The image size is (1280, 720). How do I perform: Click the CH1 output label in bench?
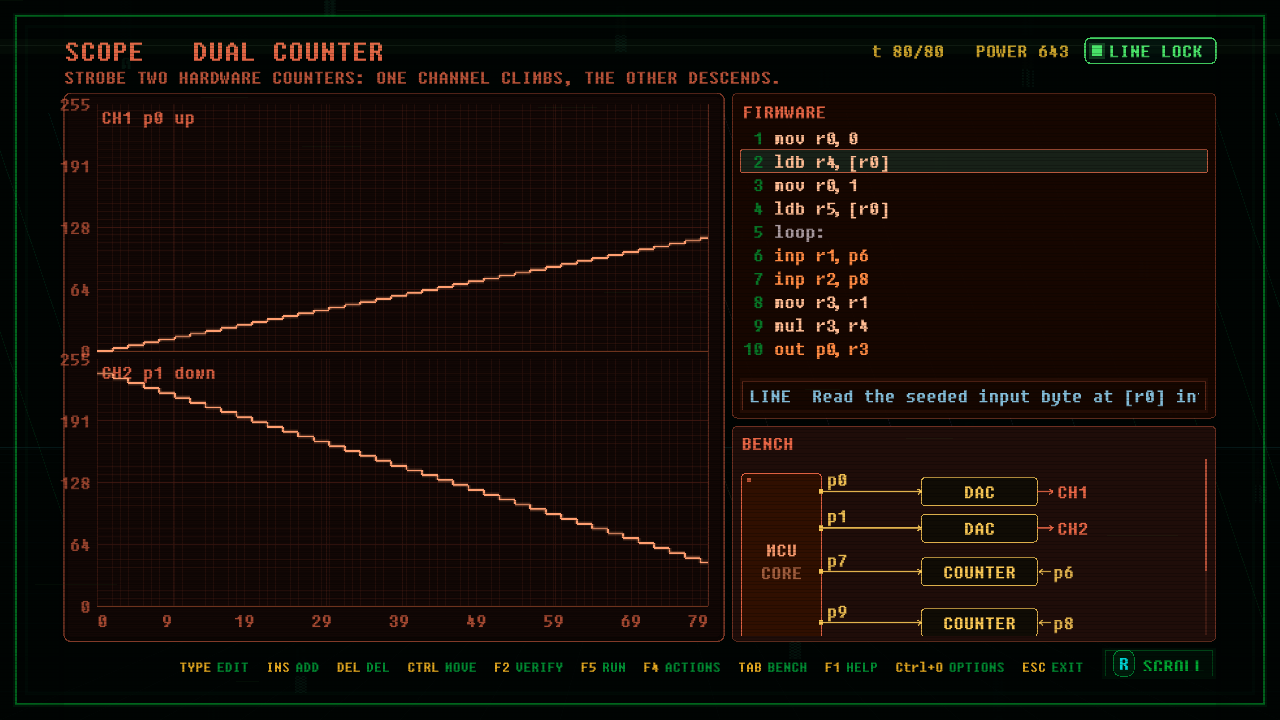pos(1072,492)
